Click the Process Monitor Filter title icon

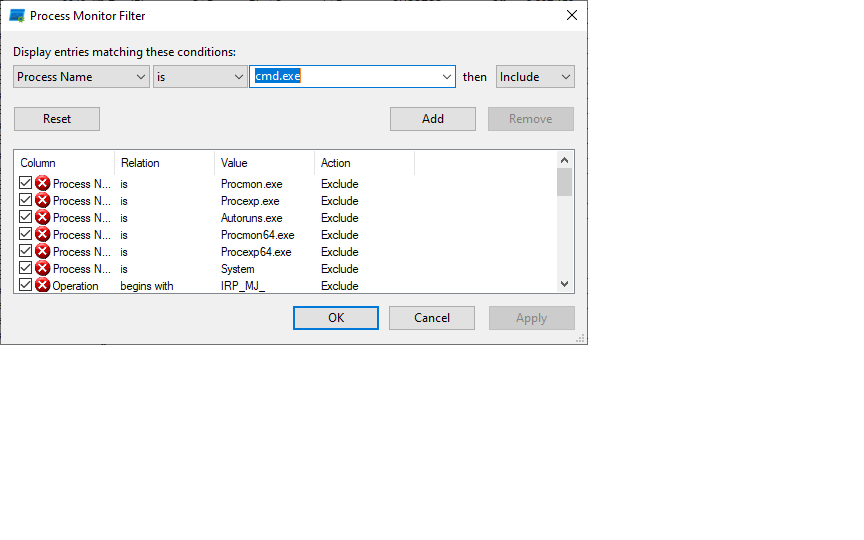[x=17, y=16]
